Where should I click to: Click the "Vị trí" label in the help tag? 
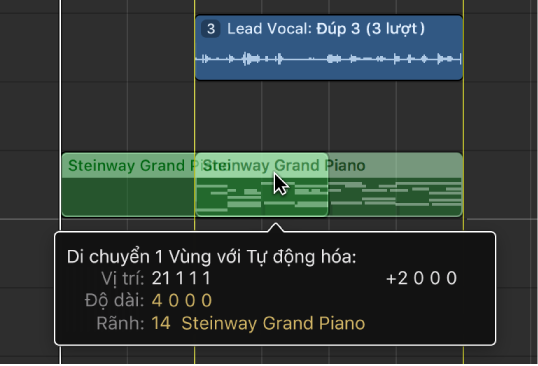[x=123, y=279]
